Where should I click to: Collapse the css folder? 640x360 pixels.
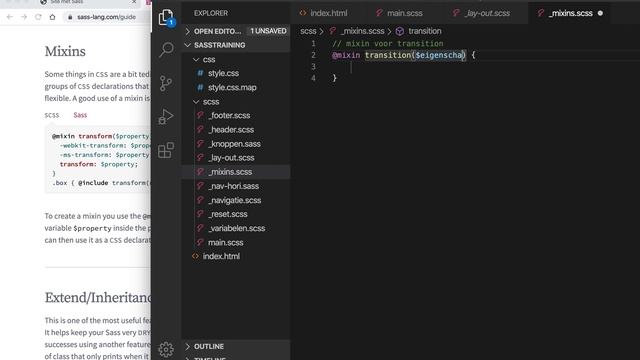pyautogui.click(x=196, y=60)
